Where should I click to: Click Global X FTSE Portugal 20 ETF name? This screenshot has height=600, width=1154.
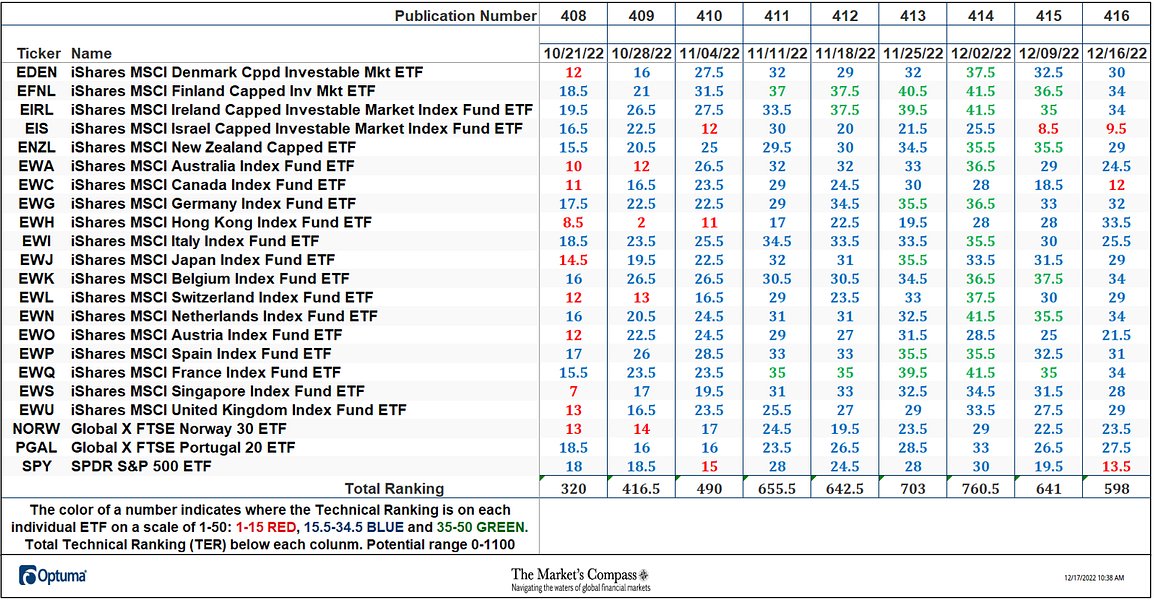(x=183, y=448)
